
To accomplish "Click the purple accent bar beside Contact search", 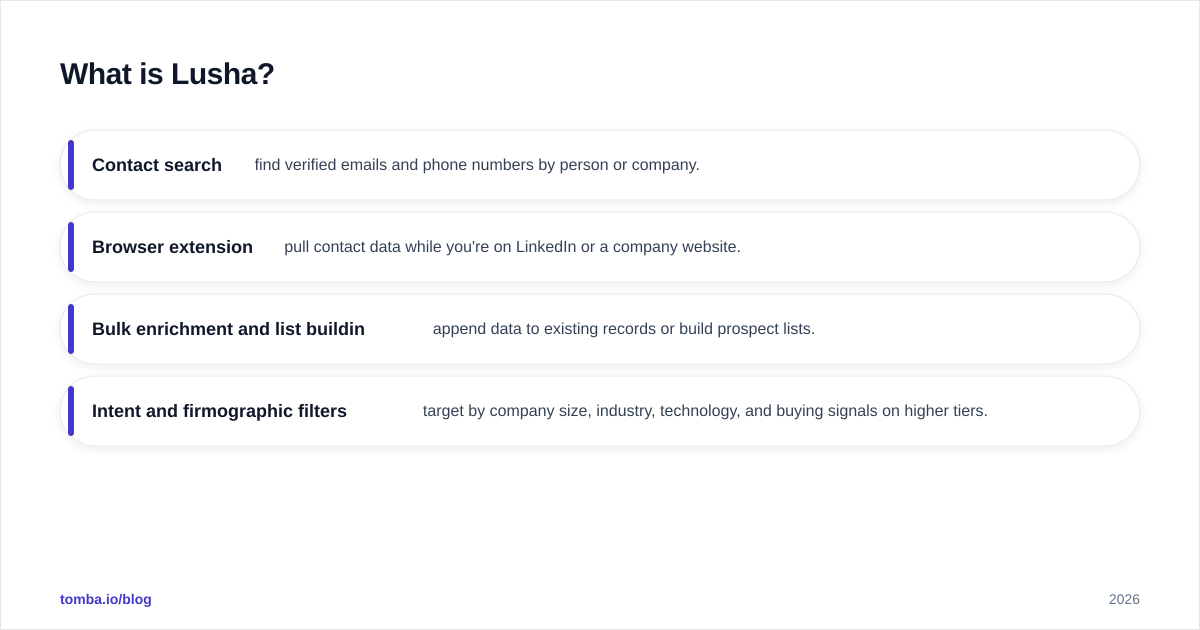I will pyautogui.click(x=71, y=165).
